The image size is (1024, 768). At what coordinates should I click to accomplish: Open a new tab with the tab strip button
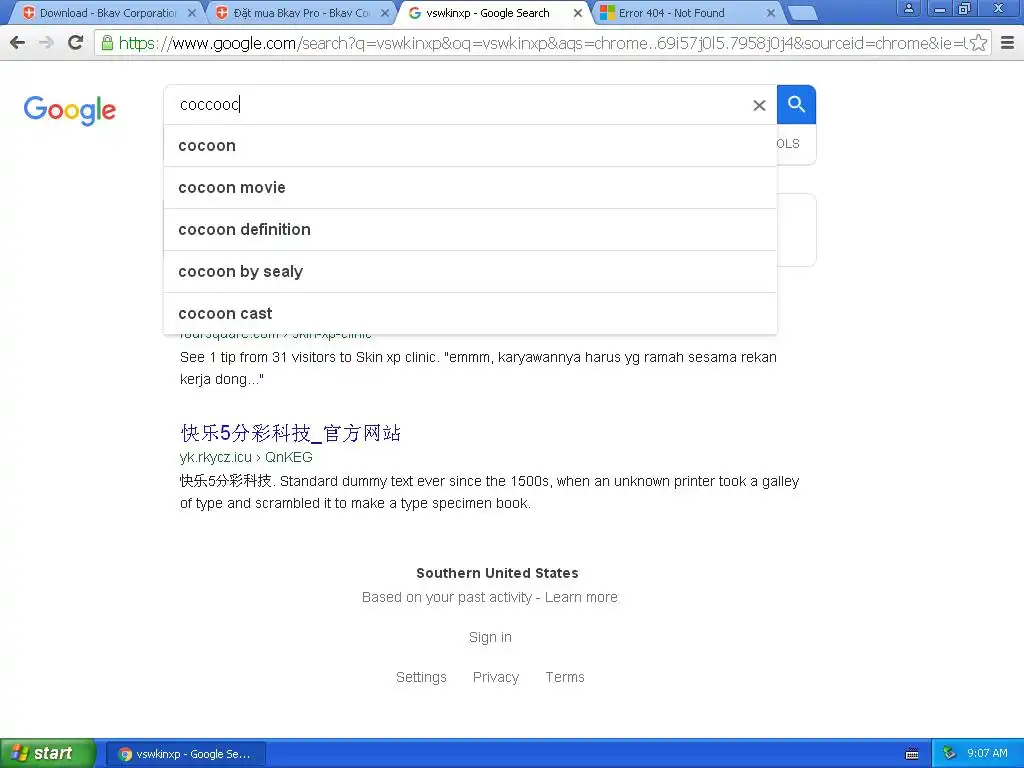coord(802,13)
